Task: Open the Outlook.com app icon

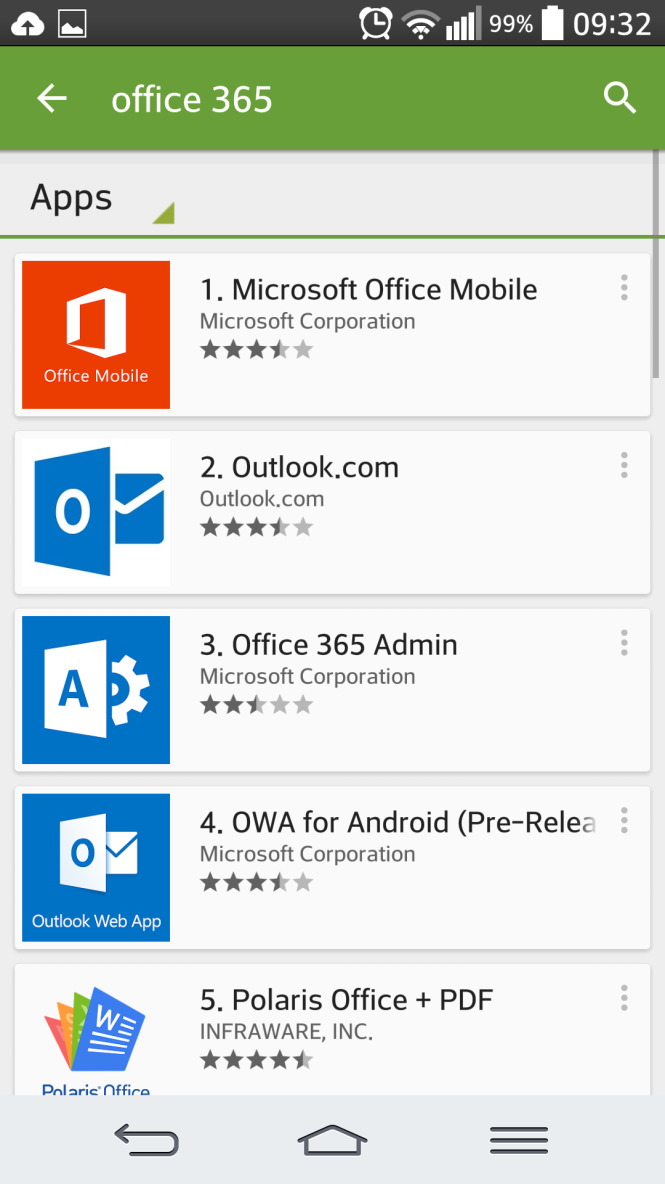Action: (96, 512)
